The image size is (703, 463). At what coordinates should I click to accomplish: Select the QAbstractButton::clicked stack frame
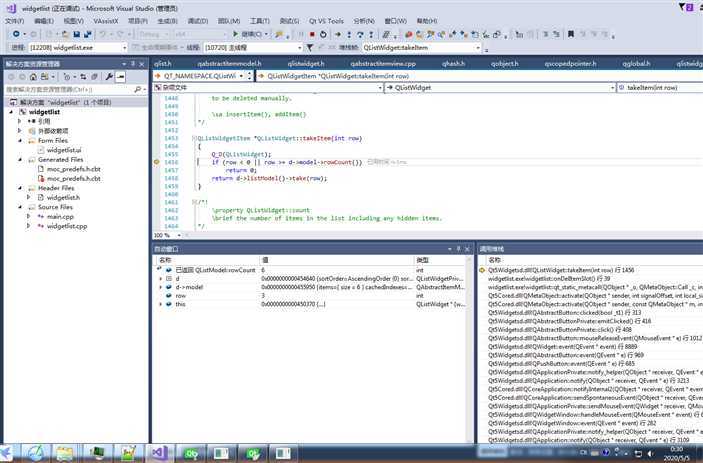tap(564, 313)
